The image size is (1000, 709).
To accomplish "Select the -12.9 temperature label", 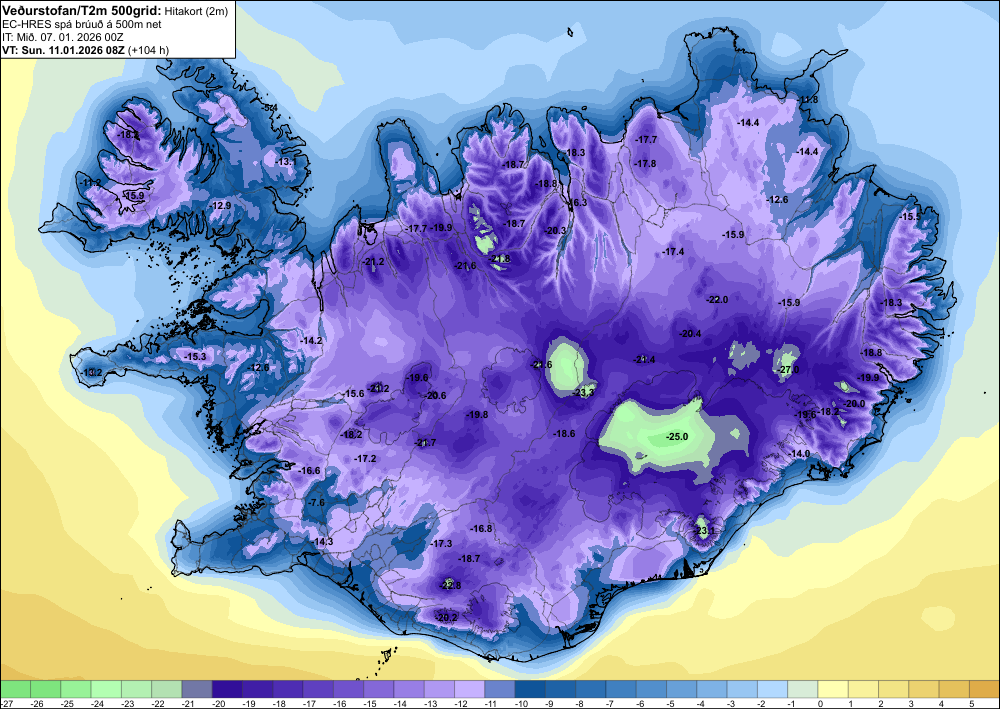I will point(221,205).
